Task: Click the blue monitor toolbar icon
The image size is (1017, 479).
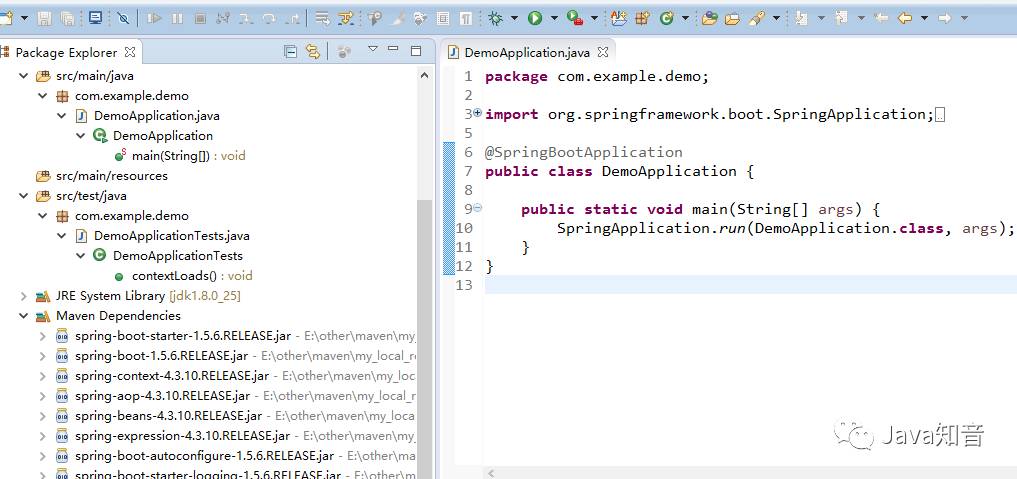Action: pyautogui.click(x=95, y=18)
